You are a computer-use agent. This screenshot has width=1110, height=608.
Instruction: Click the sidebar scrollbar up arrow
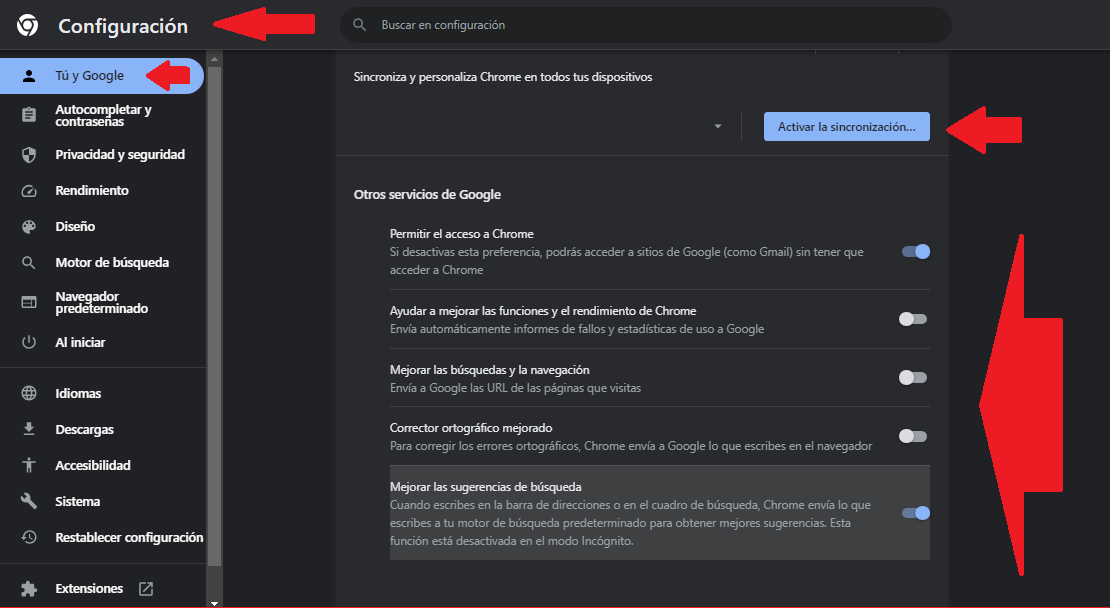214,57
